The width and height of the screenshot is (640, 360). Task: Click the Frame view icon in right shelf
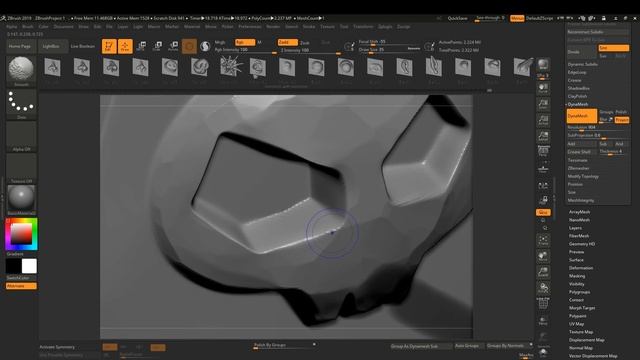pos(543,240)
